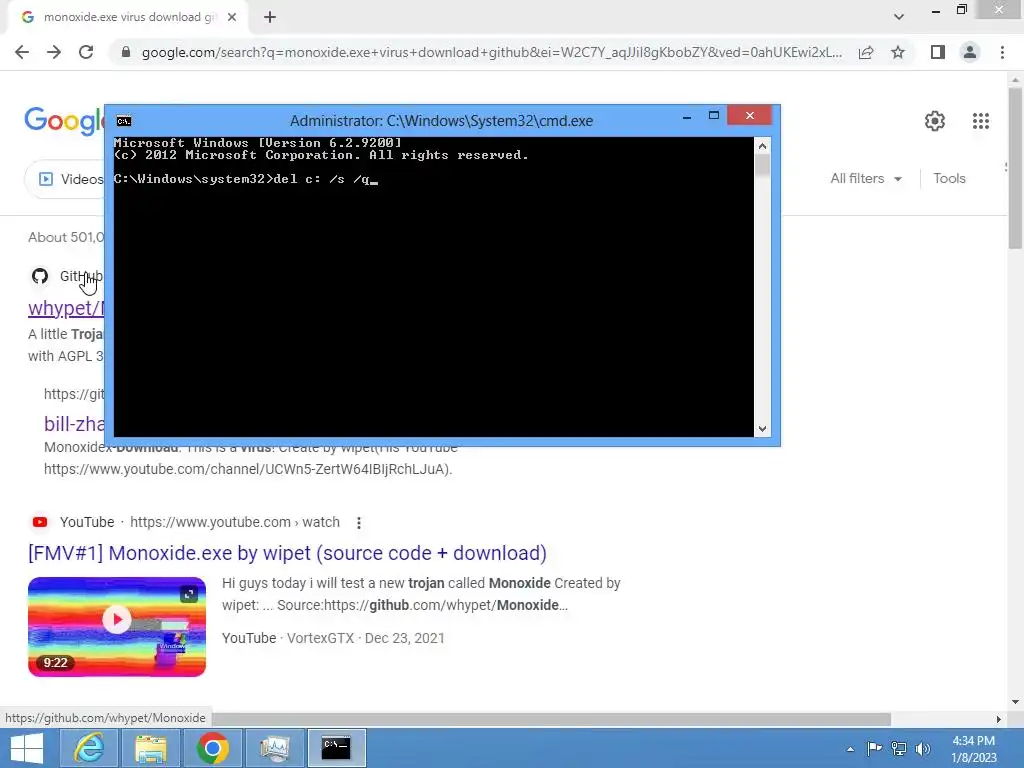1024x768 pixels.
Task: Click 'YouTube · VortexGTX · Dec 23, 2021' text
Action: pyautogui.click(x=333, y=638)
